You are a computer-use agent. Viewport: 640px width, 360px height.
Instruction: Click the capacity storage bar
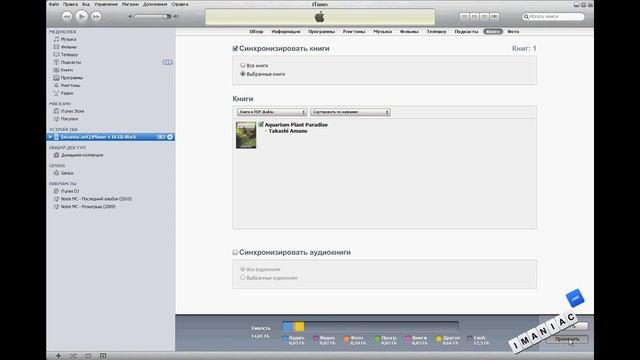(x=370, y=327)
